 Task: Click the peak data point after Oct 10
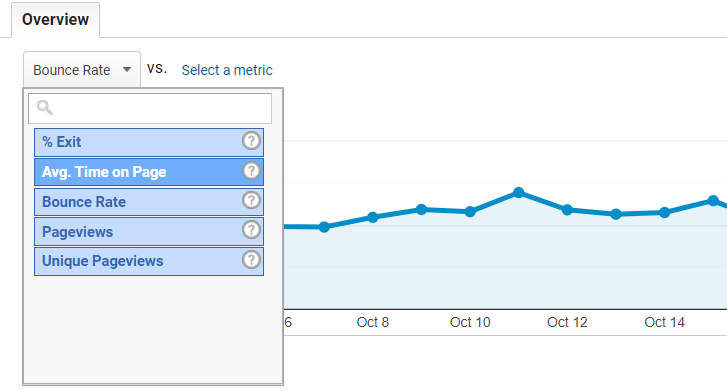[x=519, y=192]
